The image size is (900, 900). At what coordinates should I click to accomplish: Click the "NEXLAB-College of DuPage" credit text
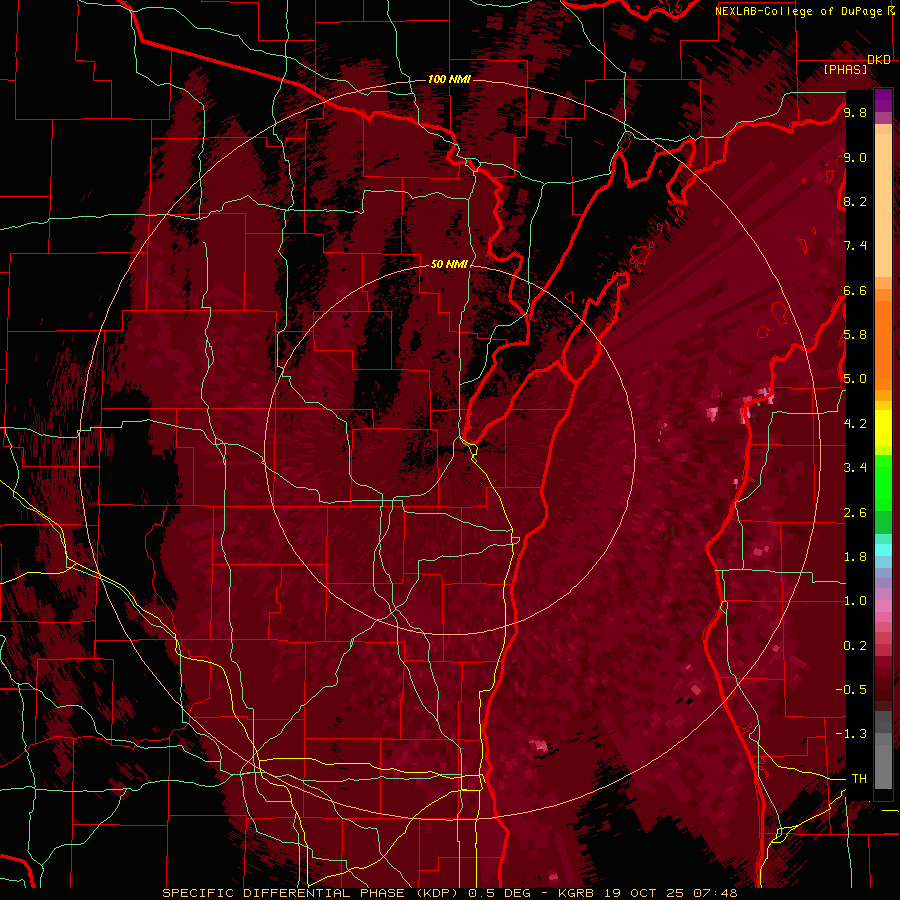tap(798, 11)
